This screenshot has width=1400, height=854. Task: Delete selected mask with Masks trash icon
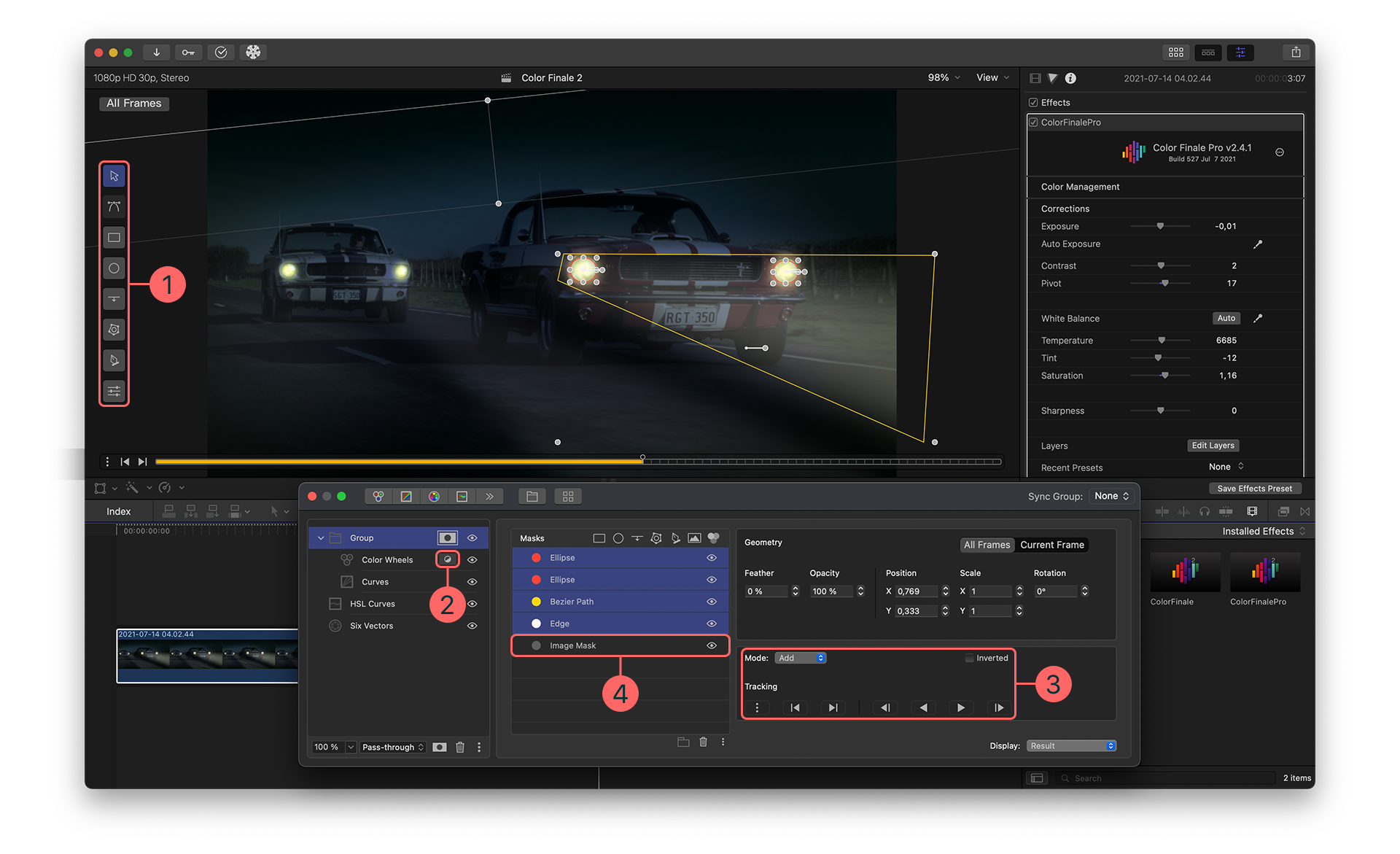coord(703,742)
